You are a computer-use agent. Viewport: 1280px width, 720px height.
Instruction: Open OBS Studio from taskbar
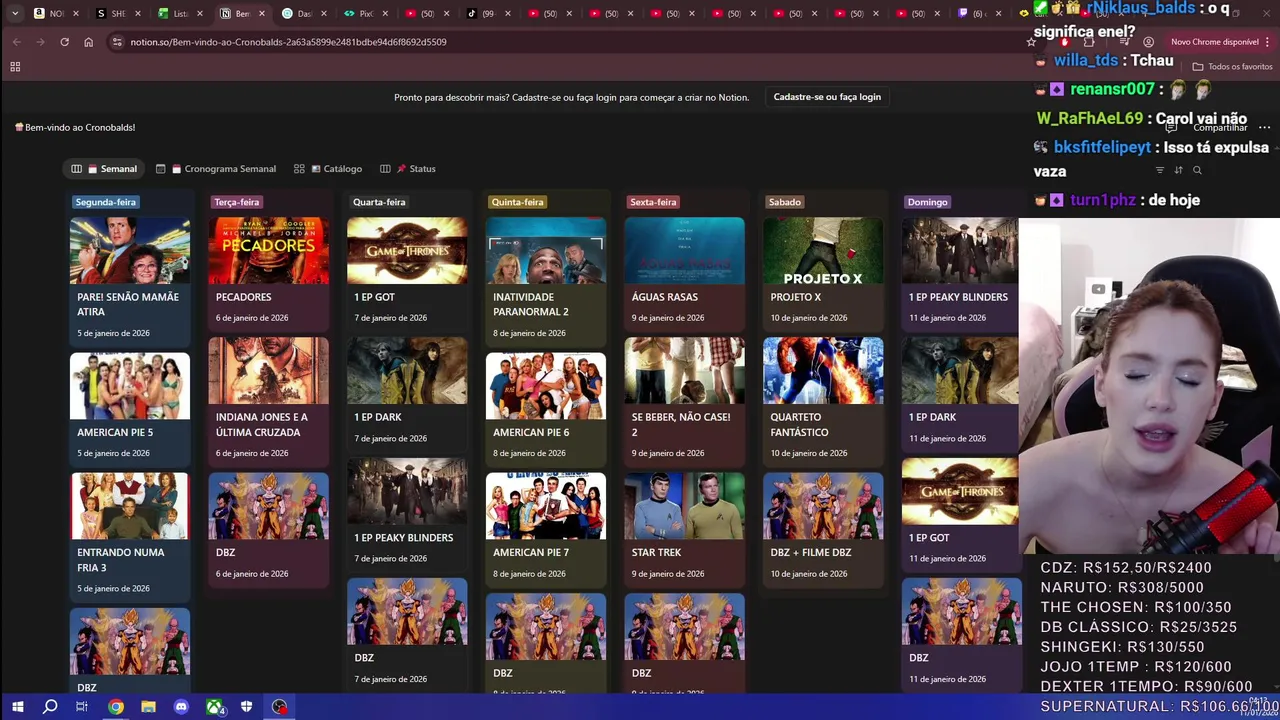tap(279, 707)
